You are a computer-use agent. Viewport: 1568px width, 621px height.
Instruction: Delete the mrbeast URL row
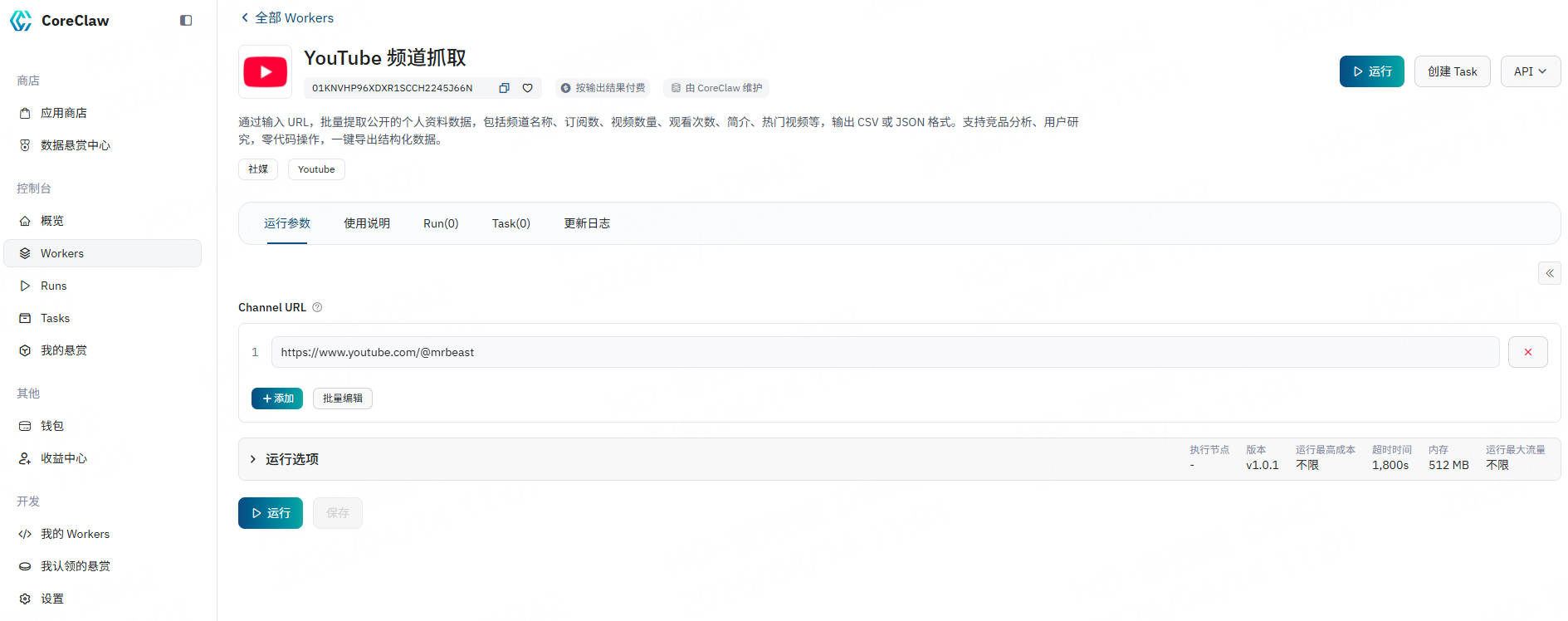[1527, 352]
